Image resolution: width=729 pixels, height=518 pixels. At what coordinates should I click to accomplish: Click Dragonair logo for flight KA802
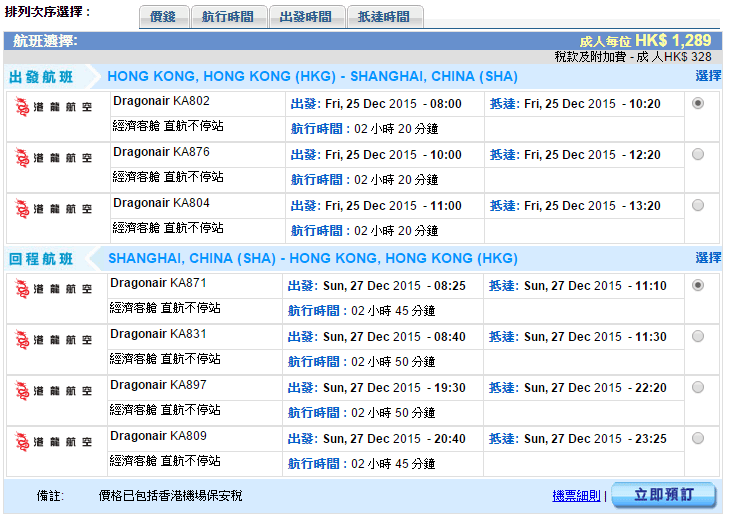[56, 106]
